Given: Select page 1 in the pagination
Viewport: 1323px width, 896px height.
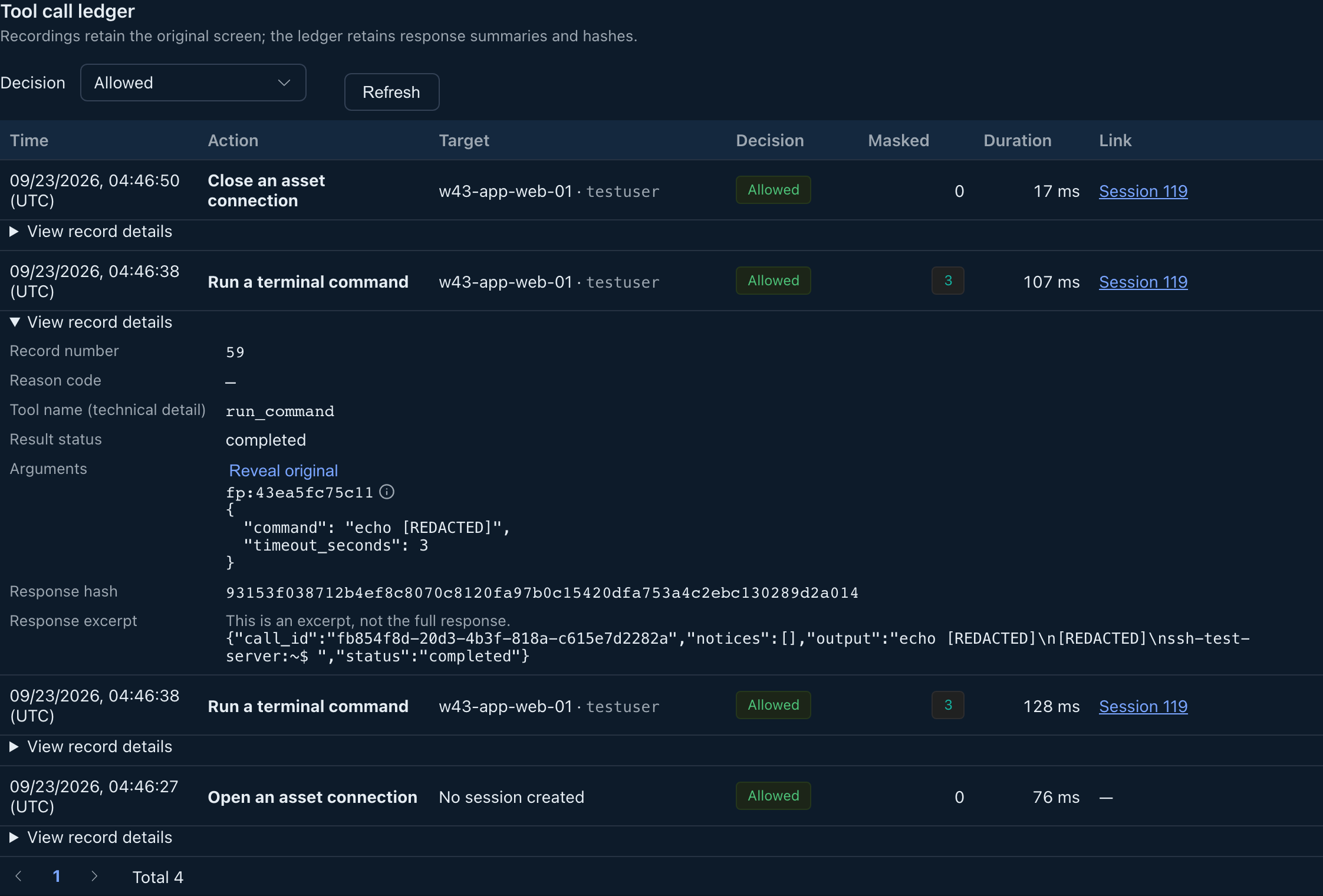Looking at the screenshot, I should tap(57, 876).
